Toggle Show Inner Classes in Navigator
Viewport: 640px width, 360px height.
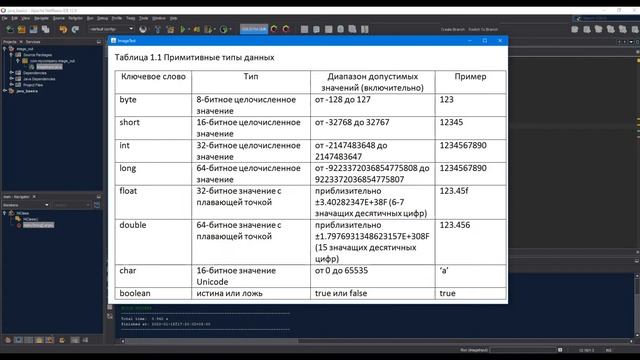(49, 340)
